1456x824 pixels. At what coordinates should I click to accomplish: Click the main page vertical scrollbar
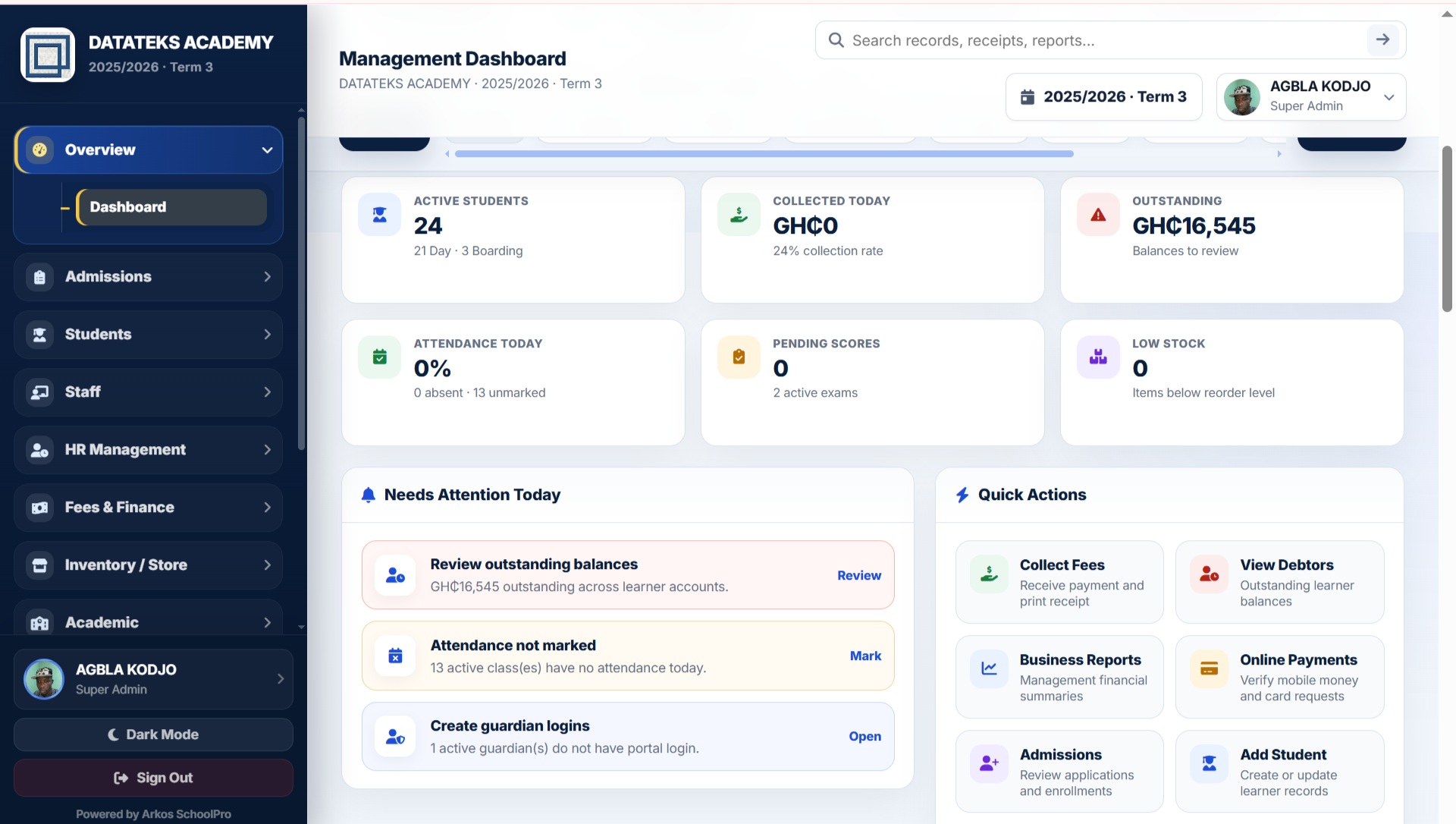coord(1447,228)
